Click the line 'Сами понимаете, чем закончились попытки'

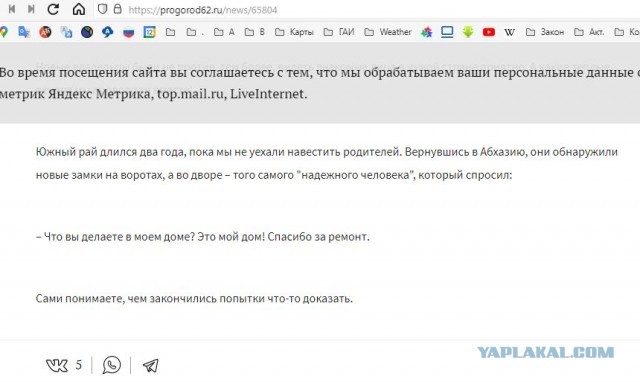point(194,298)
